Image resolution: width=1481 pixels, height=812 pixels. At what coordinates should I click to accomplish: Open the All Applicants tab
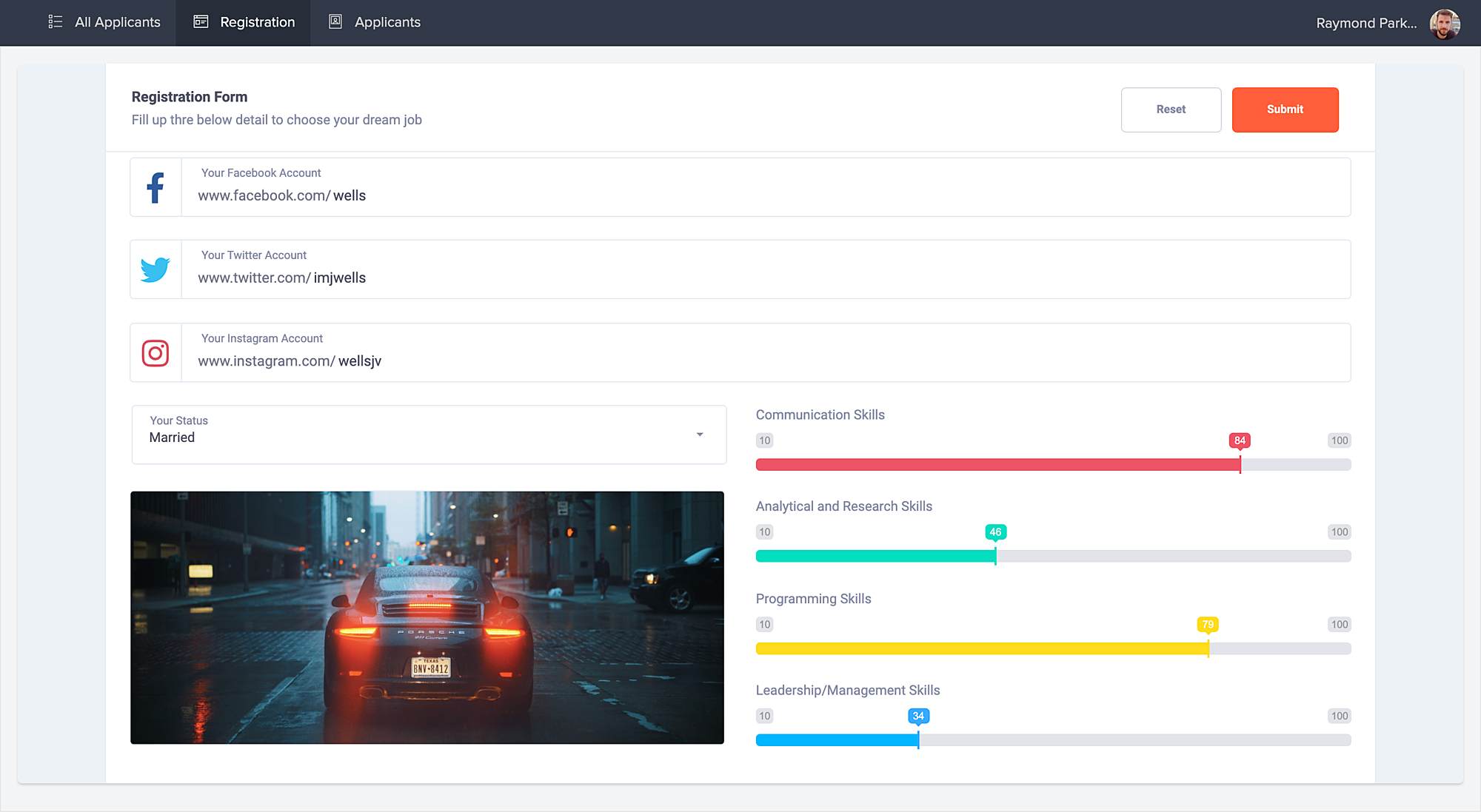pyautogui.click(x=116, y=21)
